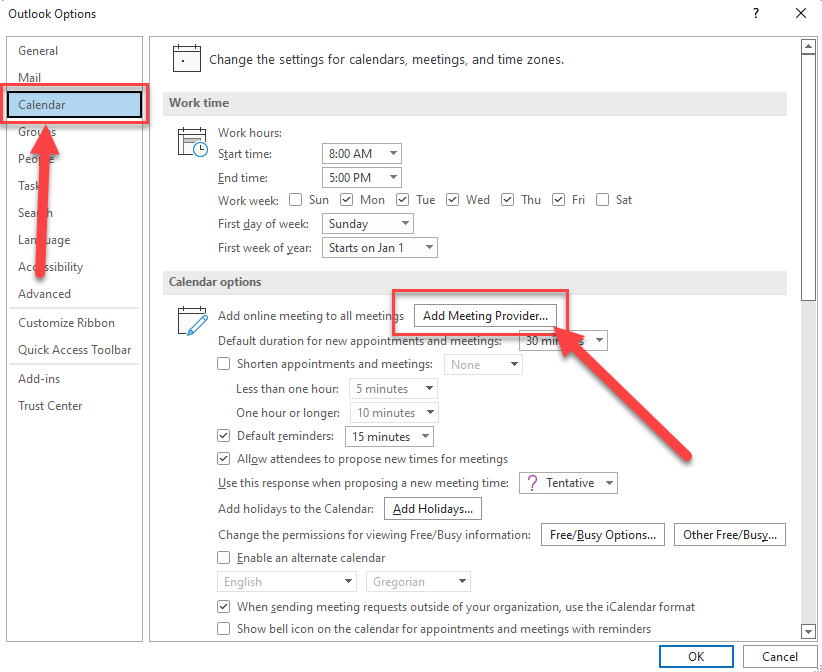Screen dimensions: 822x672
Task: Close the Outlook Options dialog
Action: 801,14
